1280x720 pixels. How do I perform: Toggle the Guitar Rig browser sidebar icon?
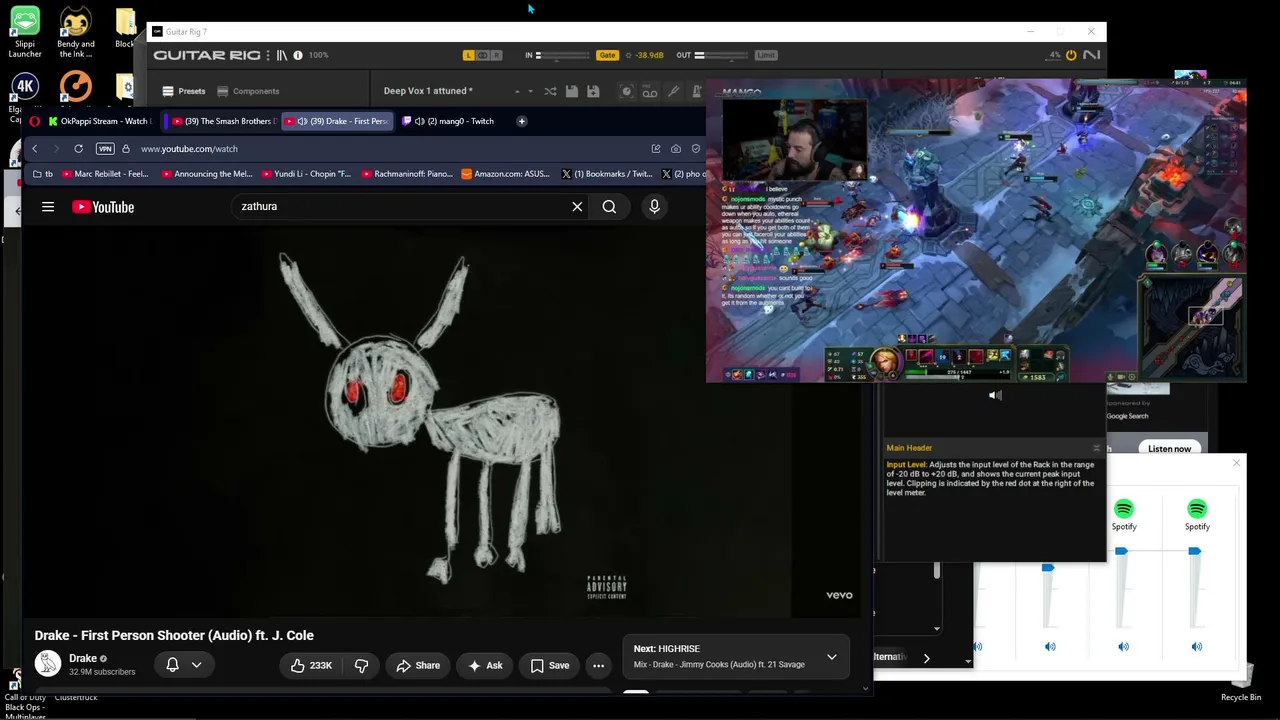(282, 55)
